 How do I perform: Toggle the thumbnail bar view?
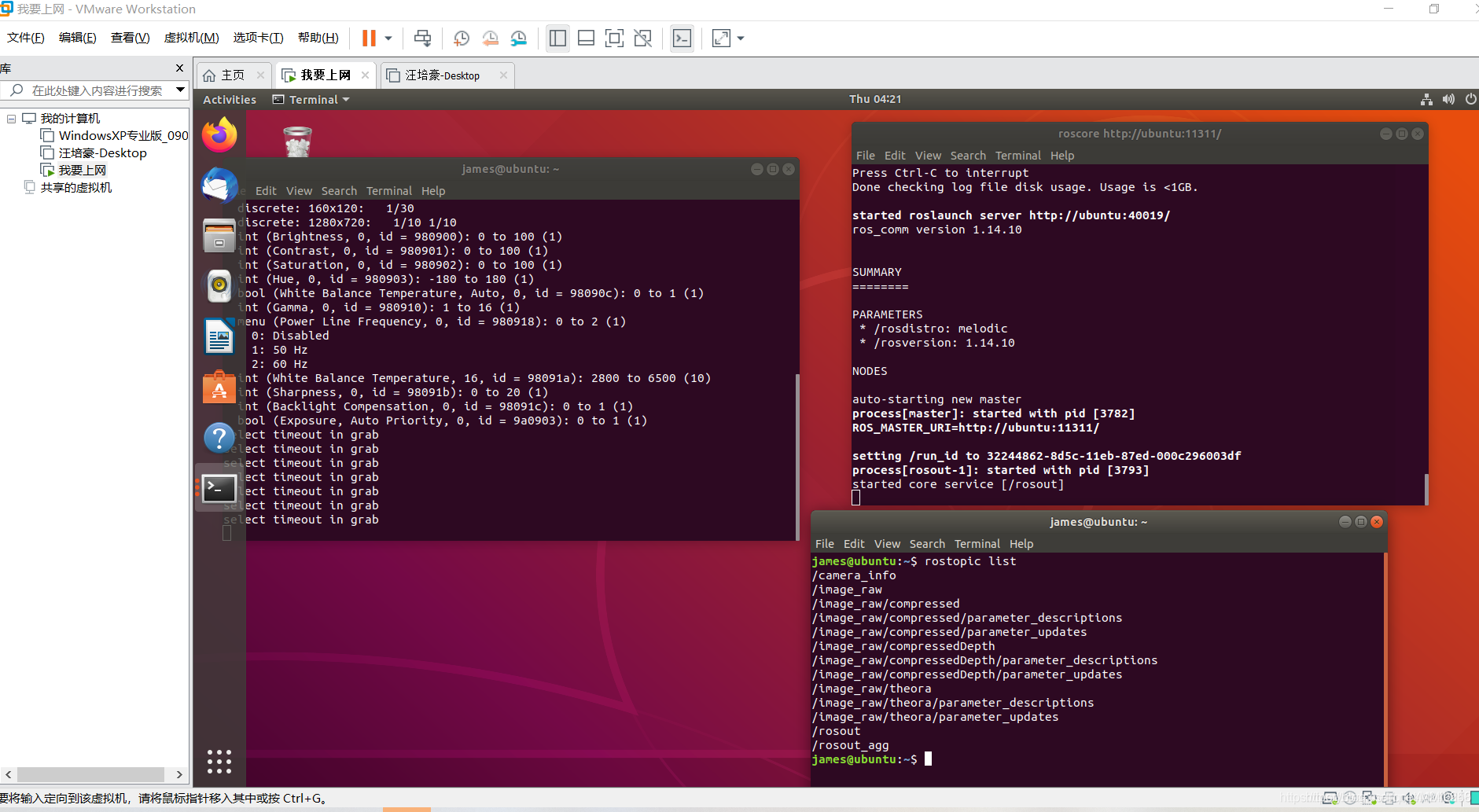[586, 38]
